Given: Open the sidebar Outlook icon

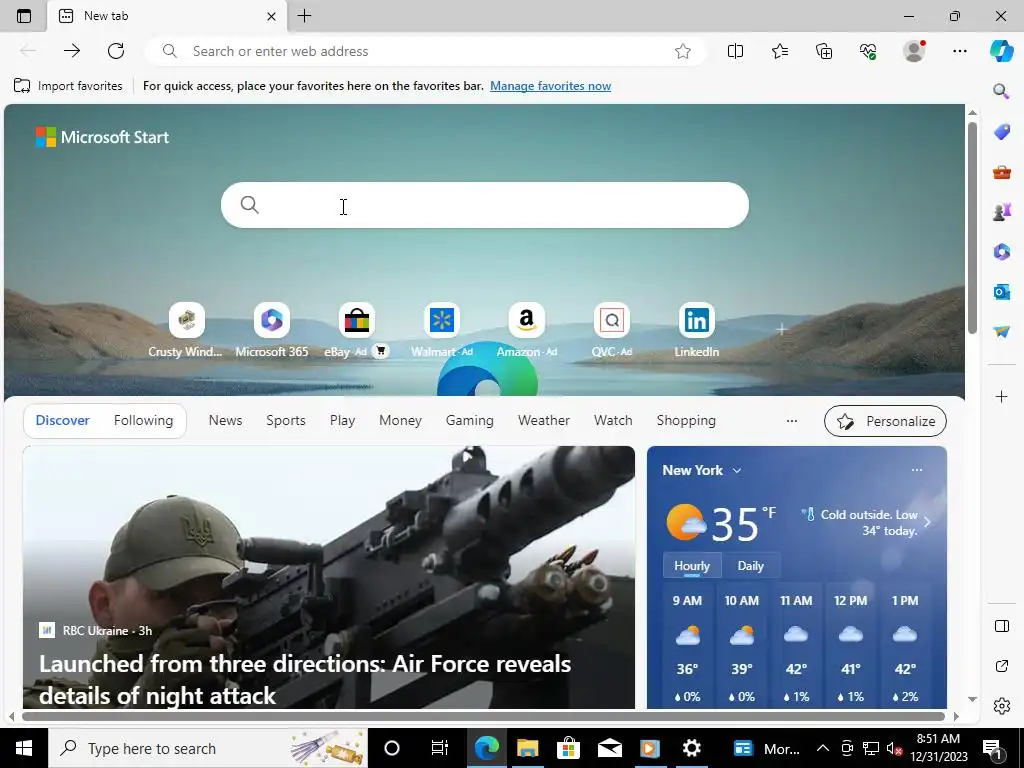Looking at the screenshot, I should pos(1001,291).
